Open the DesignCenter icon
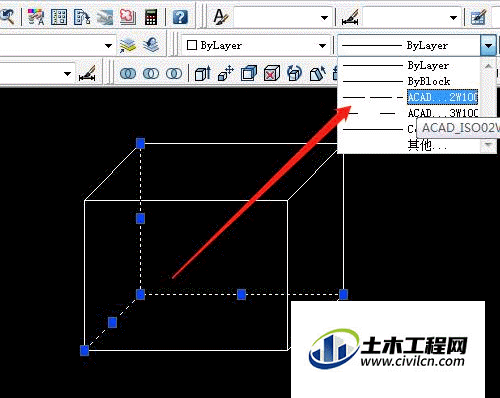 tap(59, 17)
